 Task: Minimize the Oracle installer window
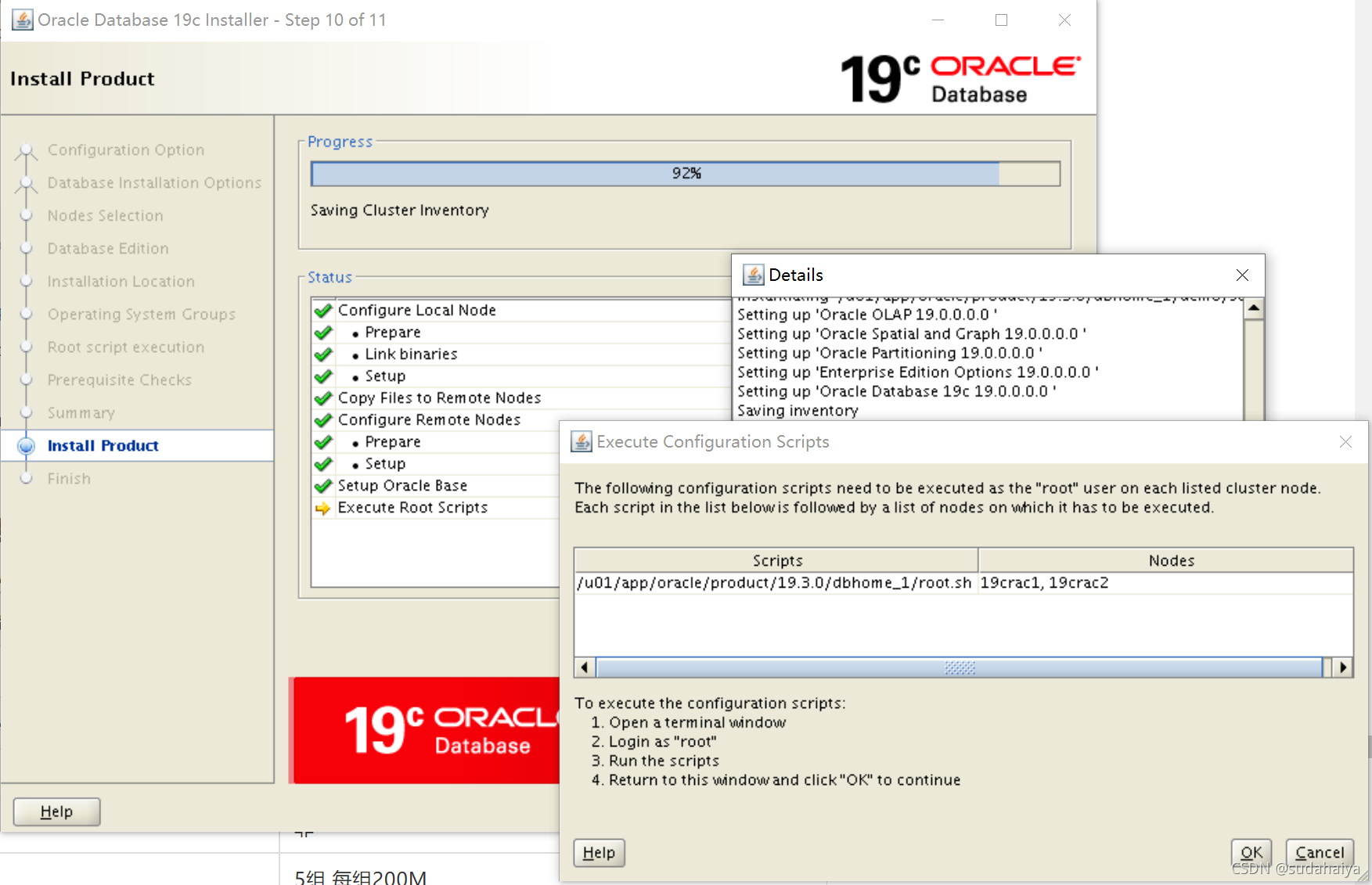[938, 20]
